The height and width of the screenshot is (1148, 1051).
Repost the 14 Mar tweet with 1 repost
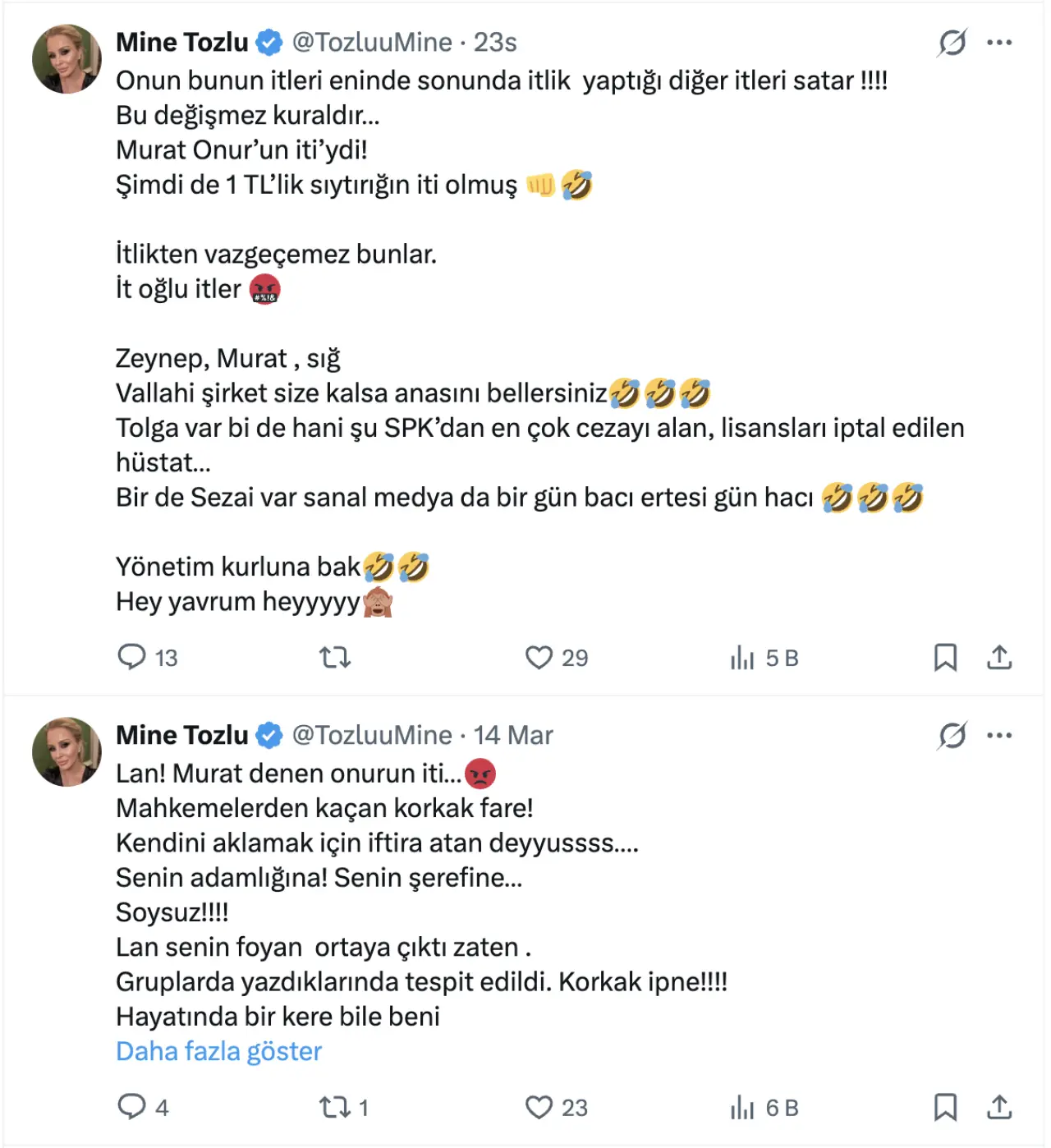335,1107
